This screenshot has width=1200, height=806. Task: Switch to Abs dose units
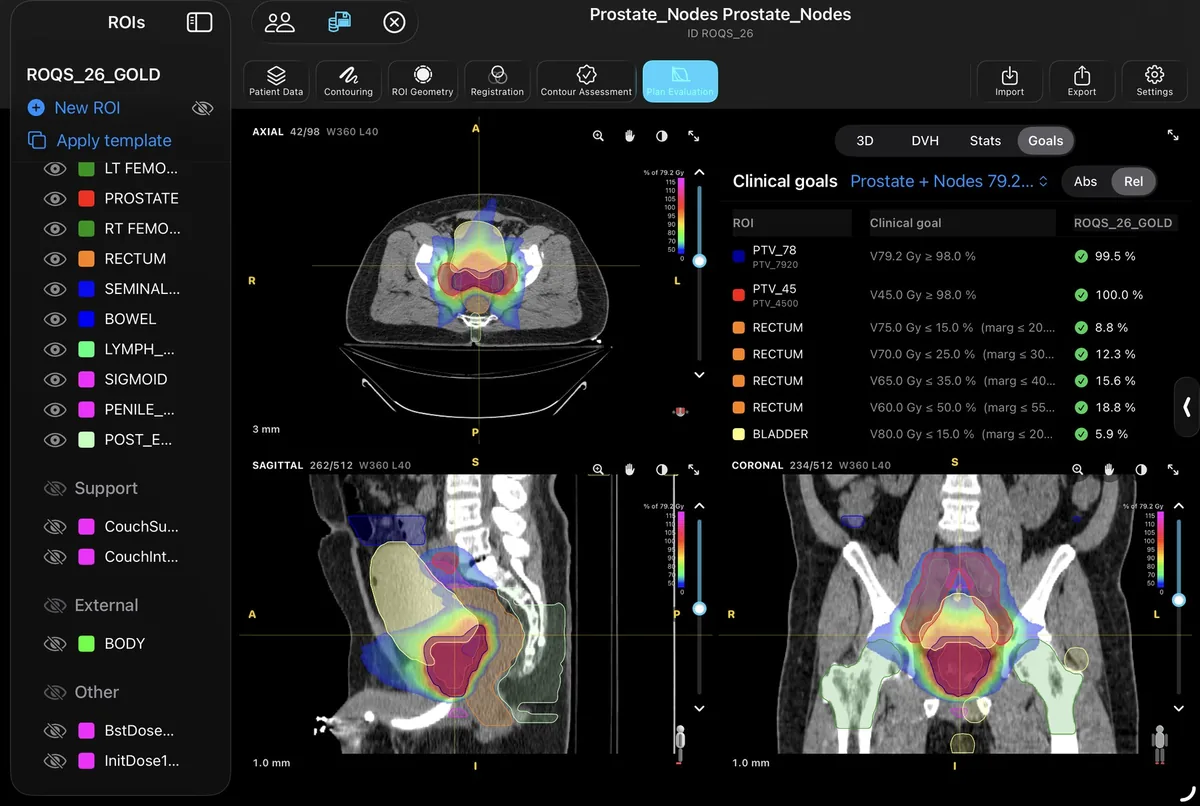1085,181
